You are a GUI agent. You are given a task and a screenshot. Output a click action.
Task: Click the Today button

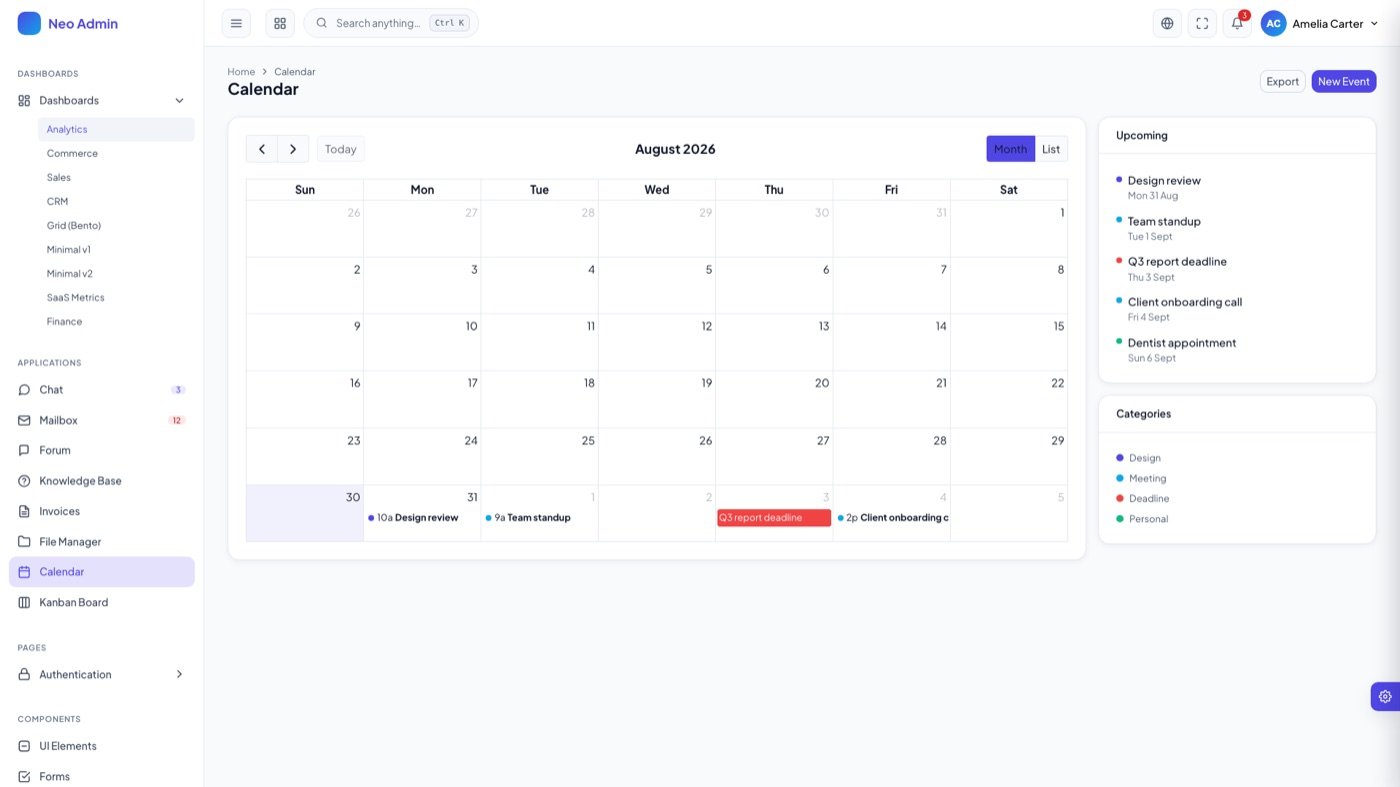coord(341,149)
